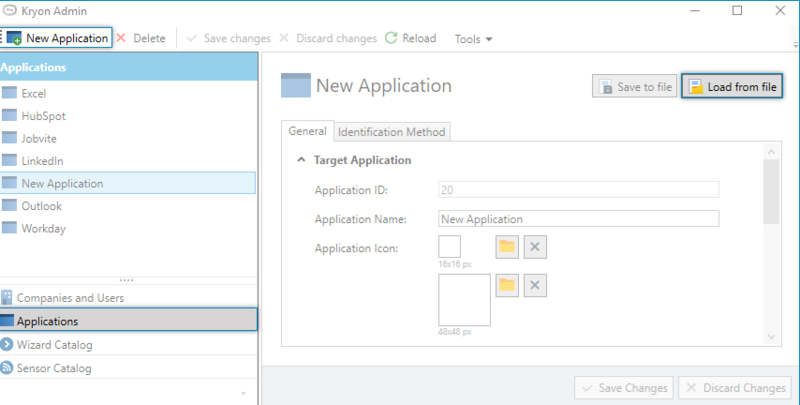
Task: Expand navigation pane options arrow at bottom
Action: coord(242,393)
